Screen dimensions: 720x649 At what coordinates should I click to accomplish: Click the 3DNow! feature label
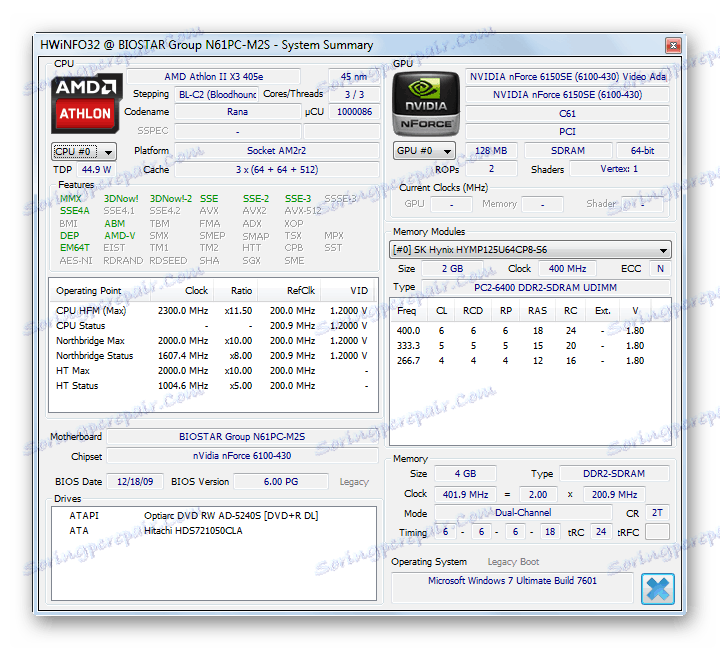(121, 198)
